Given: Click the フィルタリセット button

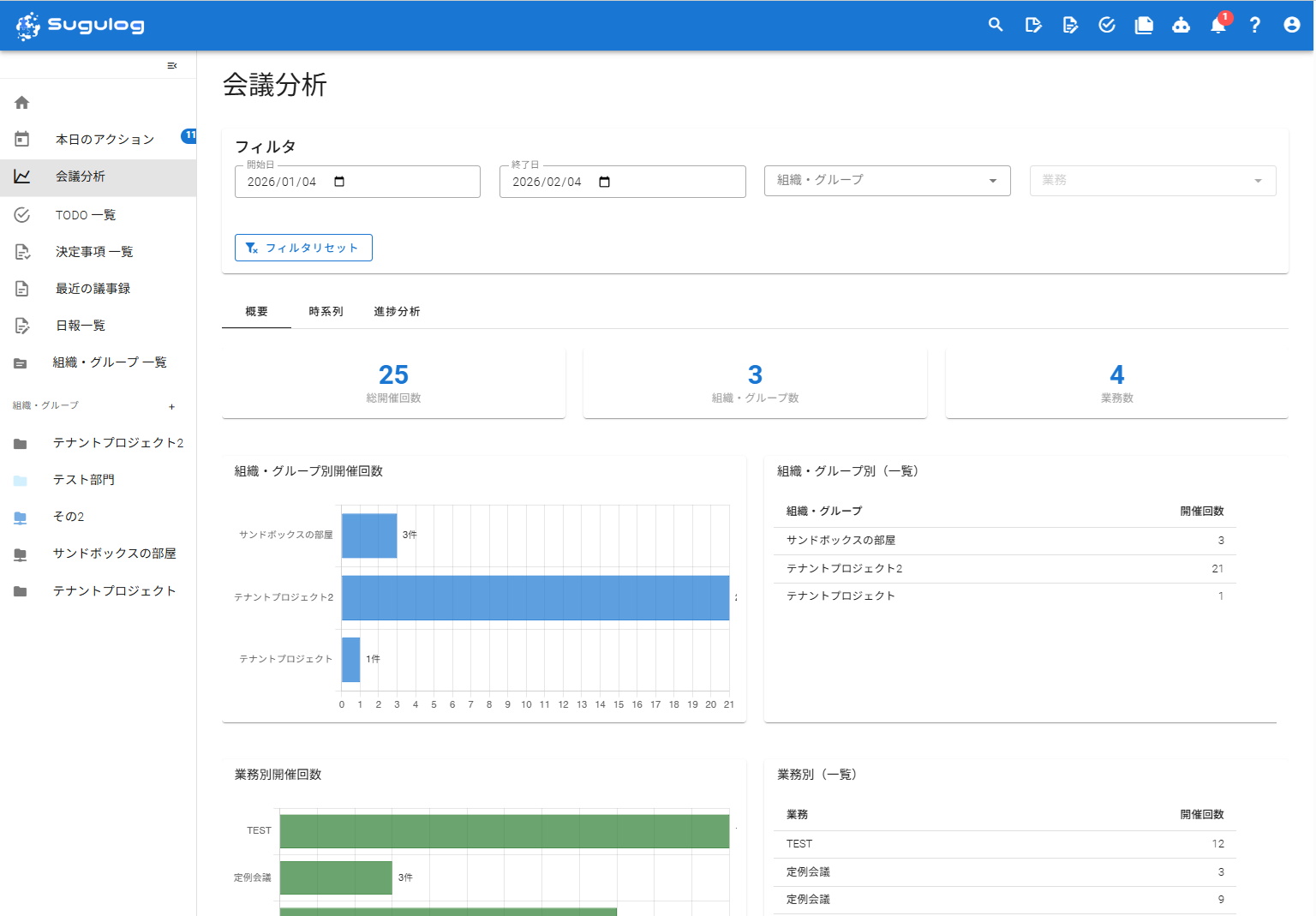Looking at the screenshot, I should tap(303, 248).
